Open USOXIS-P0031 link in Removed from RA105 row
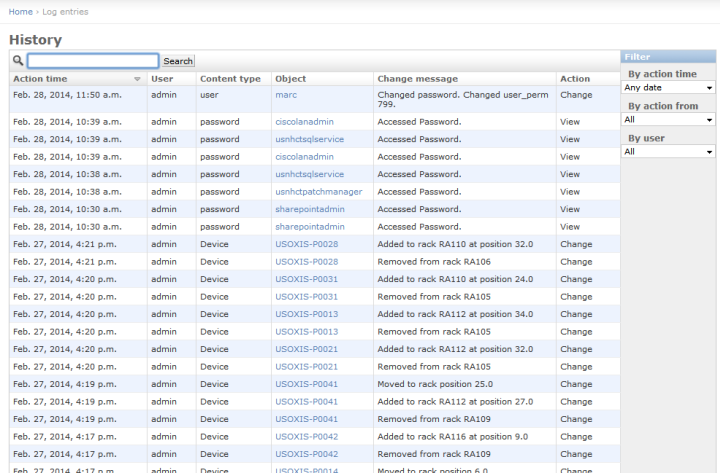The height and width of the screenshot is (473, 720). 306,297
